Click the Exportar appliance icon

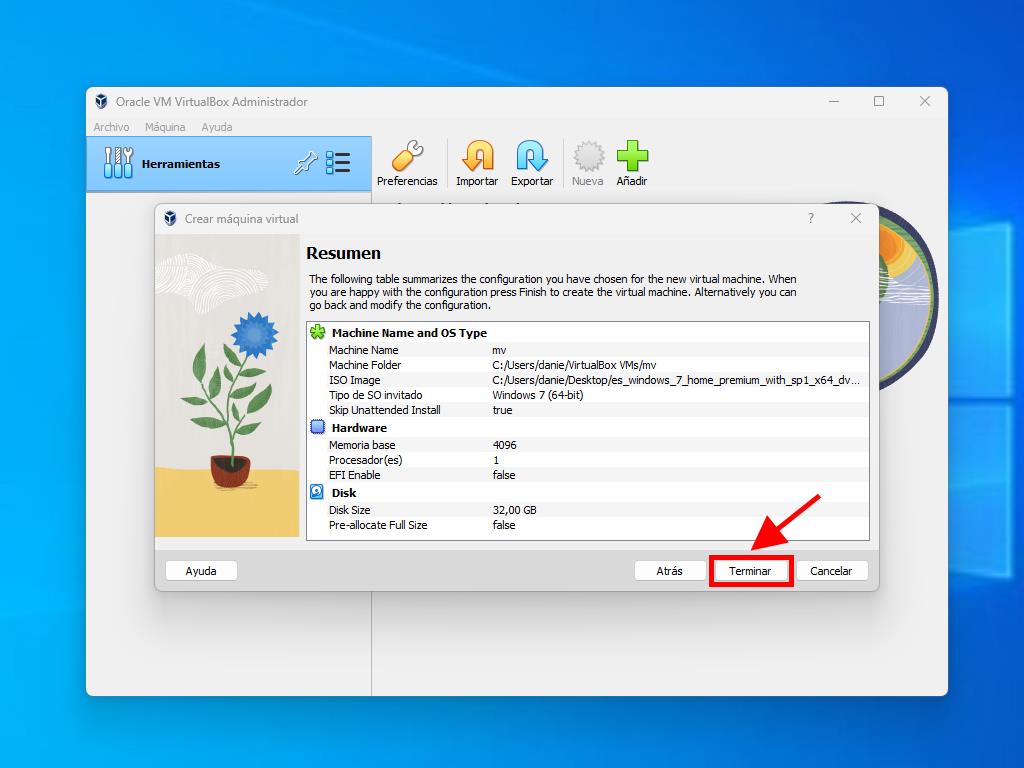(531, 157)
